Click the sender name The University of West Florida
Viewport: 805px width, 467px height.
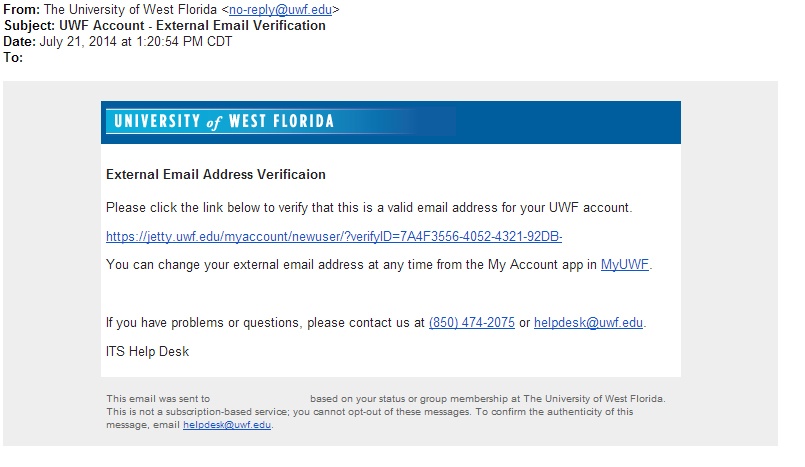click(130, 10)
